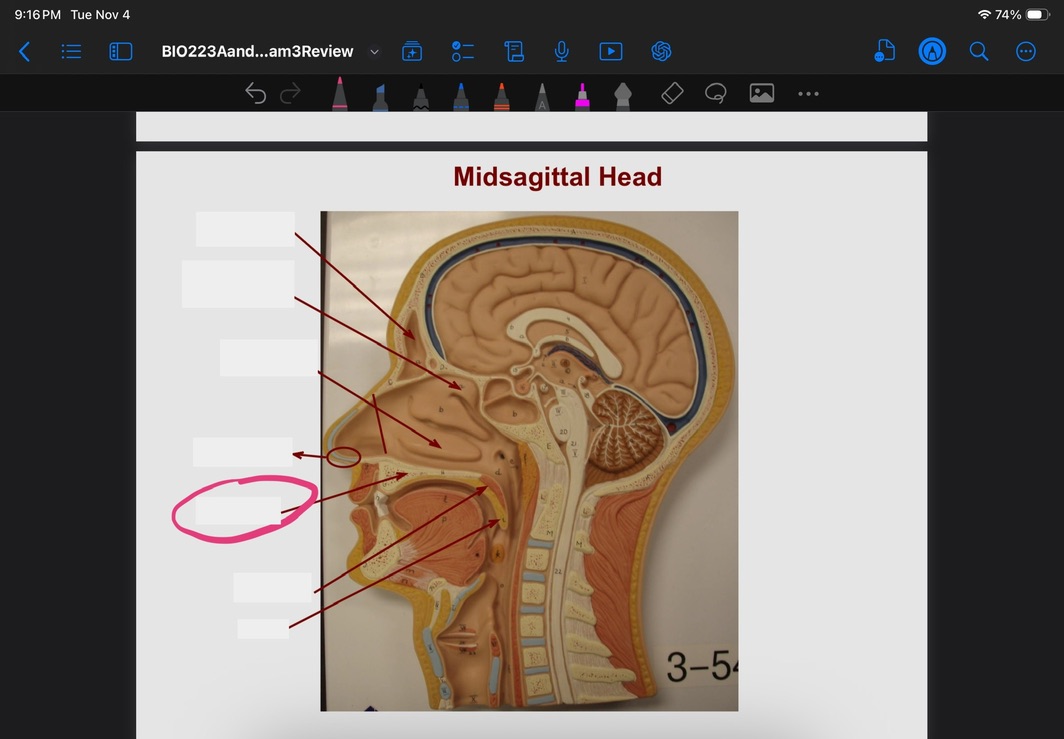
Task: Toggle the pen annotation mode
Action: pyautogui.click(x=932, y=51)
